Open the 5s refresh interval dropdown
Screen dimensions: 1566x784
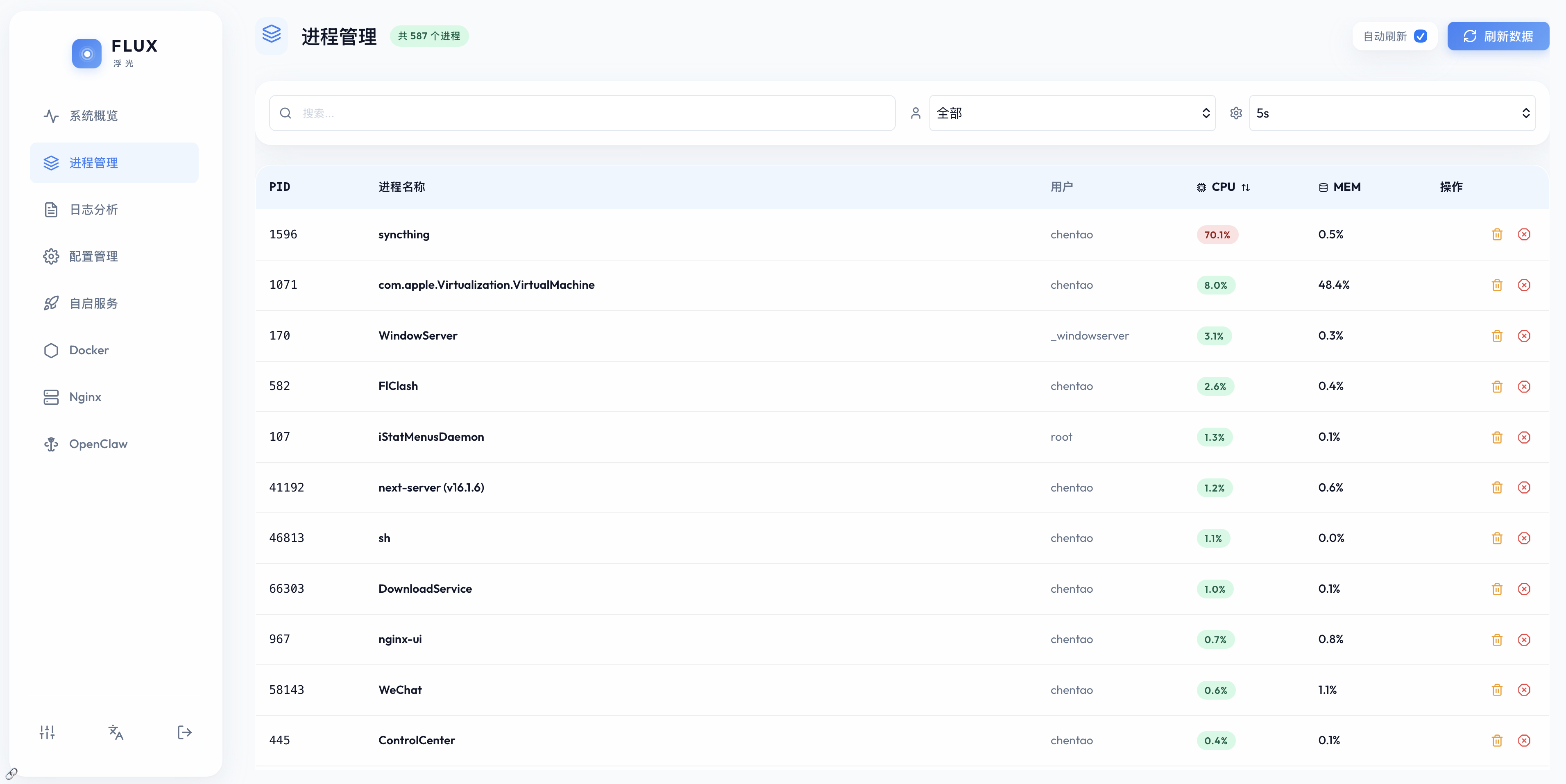(1391, 113)
